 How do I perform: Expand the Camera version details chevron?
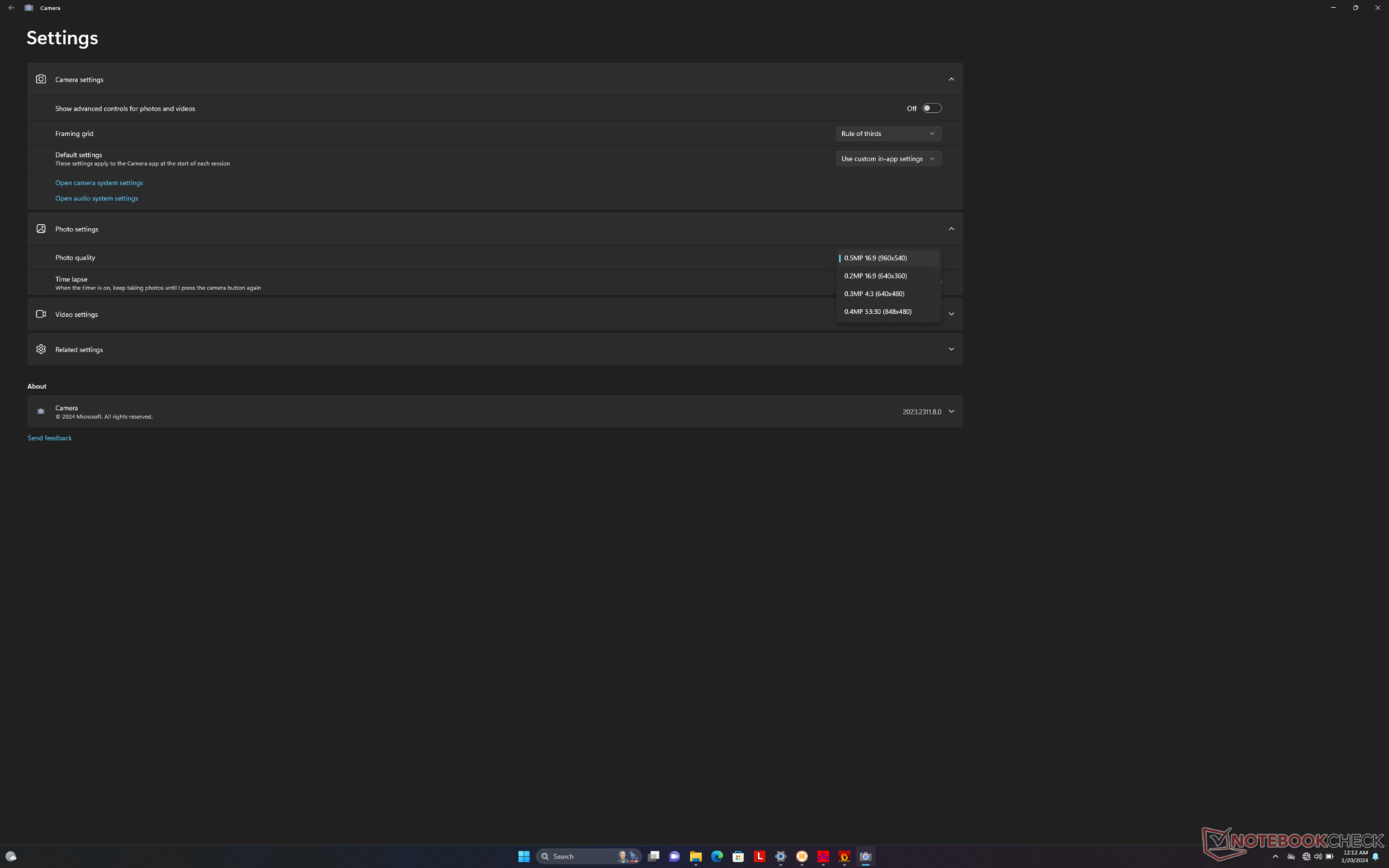click(951, 412)
